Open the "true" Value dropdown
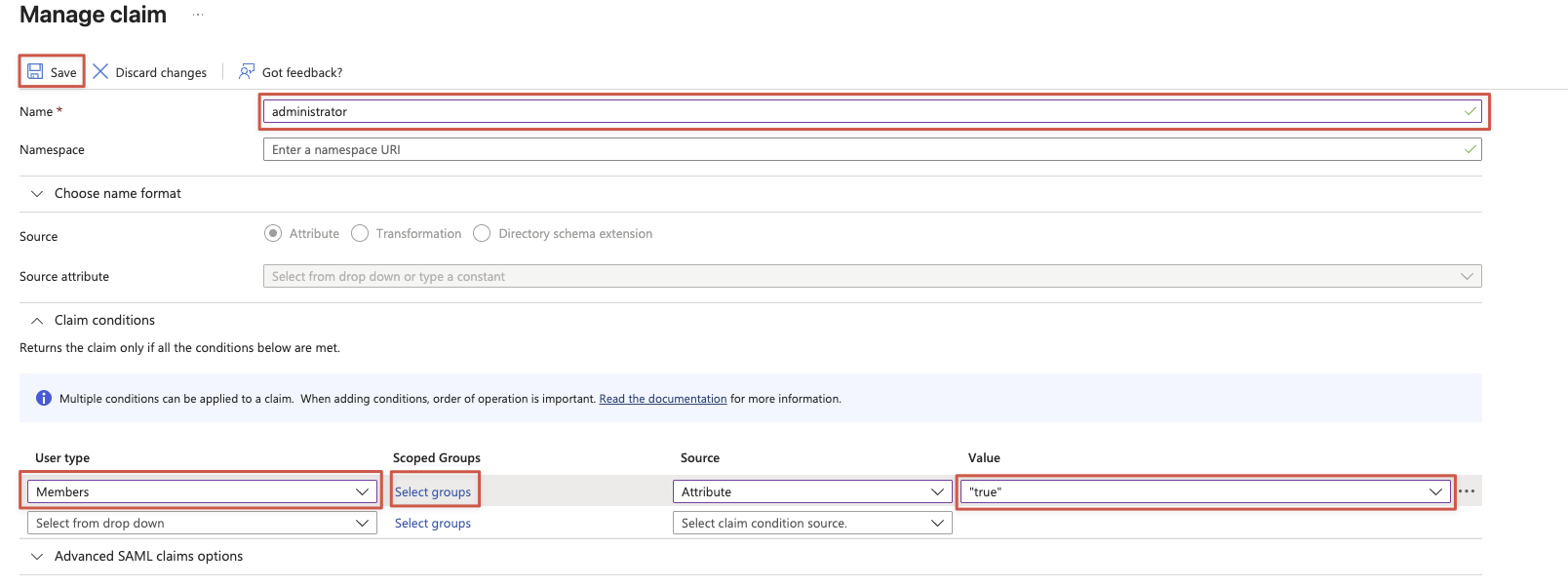This screenshot has width=1568, height=588. (x=1205, y=491)
